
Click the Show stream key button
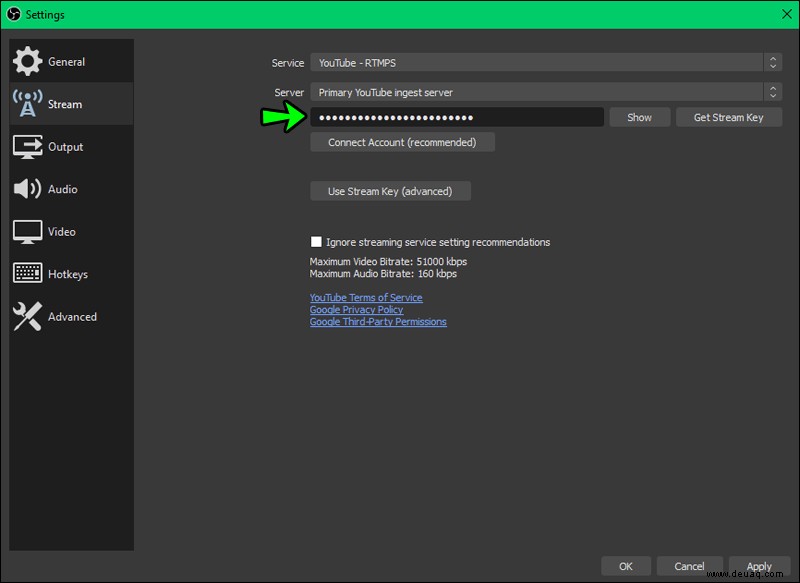[639, 117]
